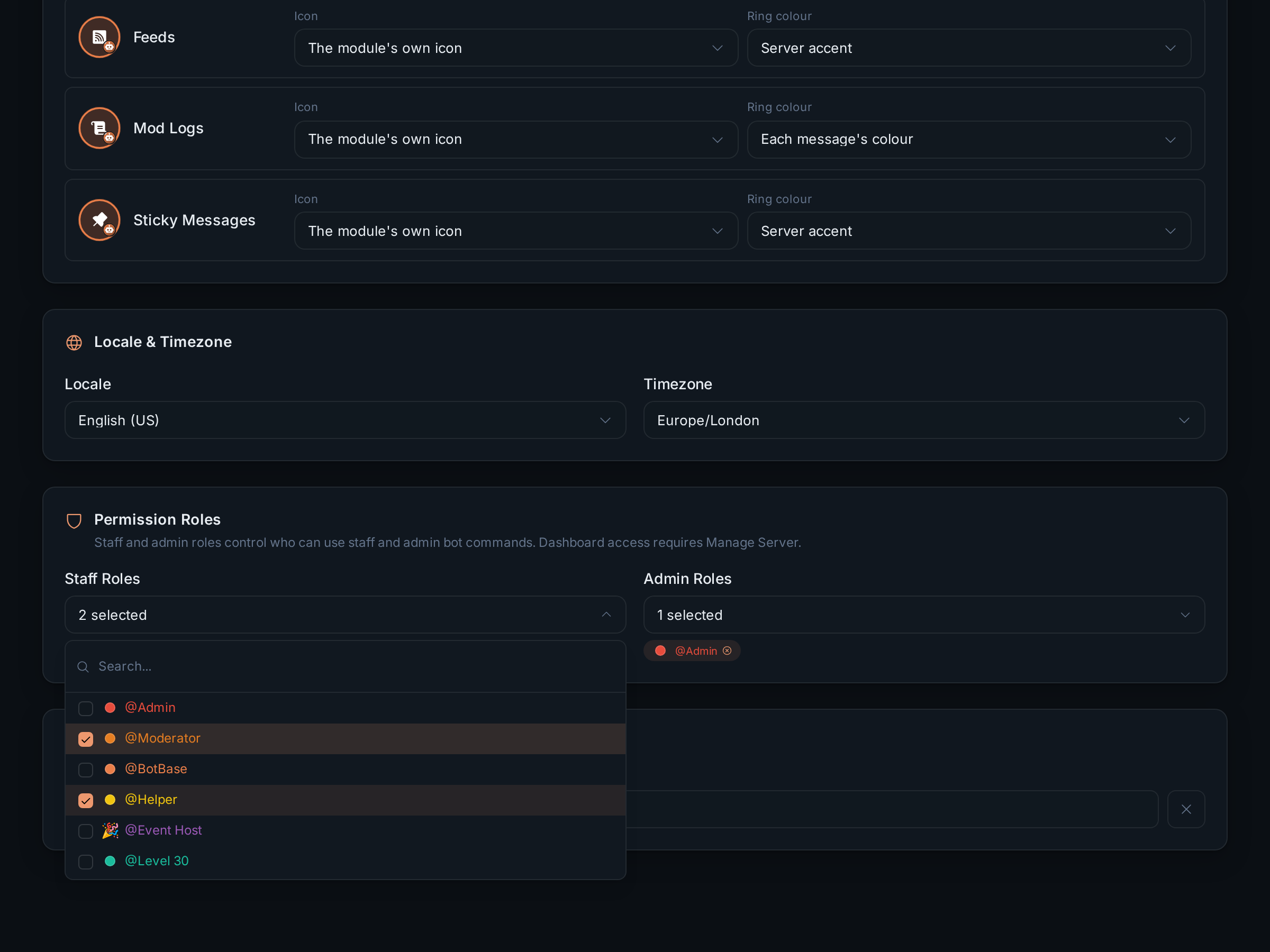Check the @BotBase role checkbox

pyautogui.click(x=86, y=770)
